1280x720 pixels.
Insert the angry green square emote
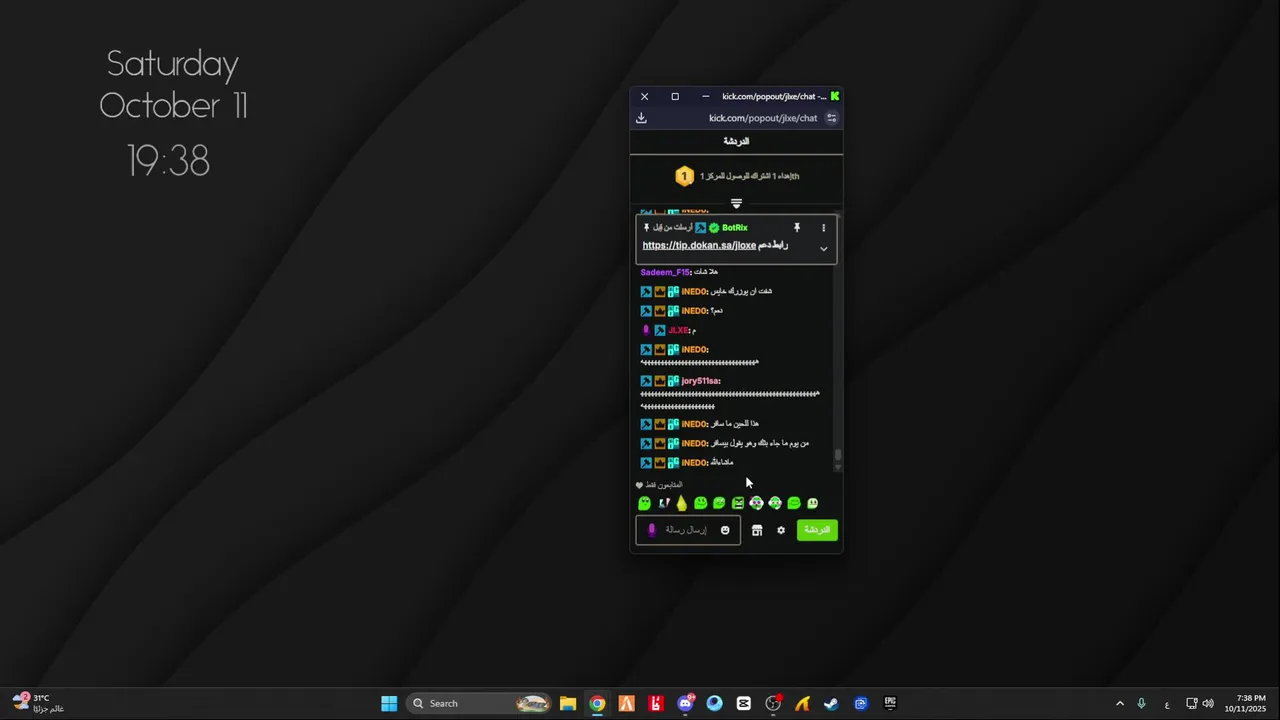[x=738, y=503]
